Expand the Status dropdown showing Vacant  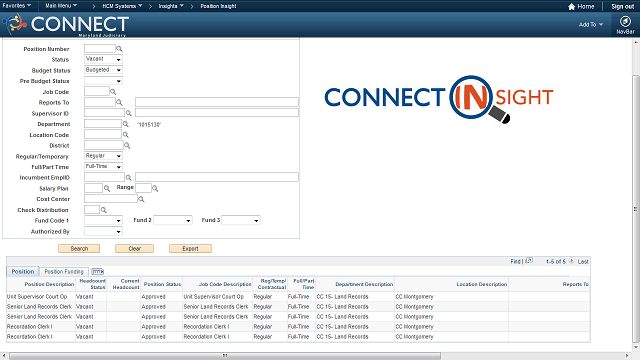(x=103, y=59)
